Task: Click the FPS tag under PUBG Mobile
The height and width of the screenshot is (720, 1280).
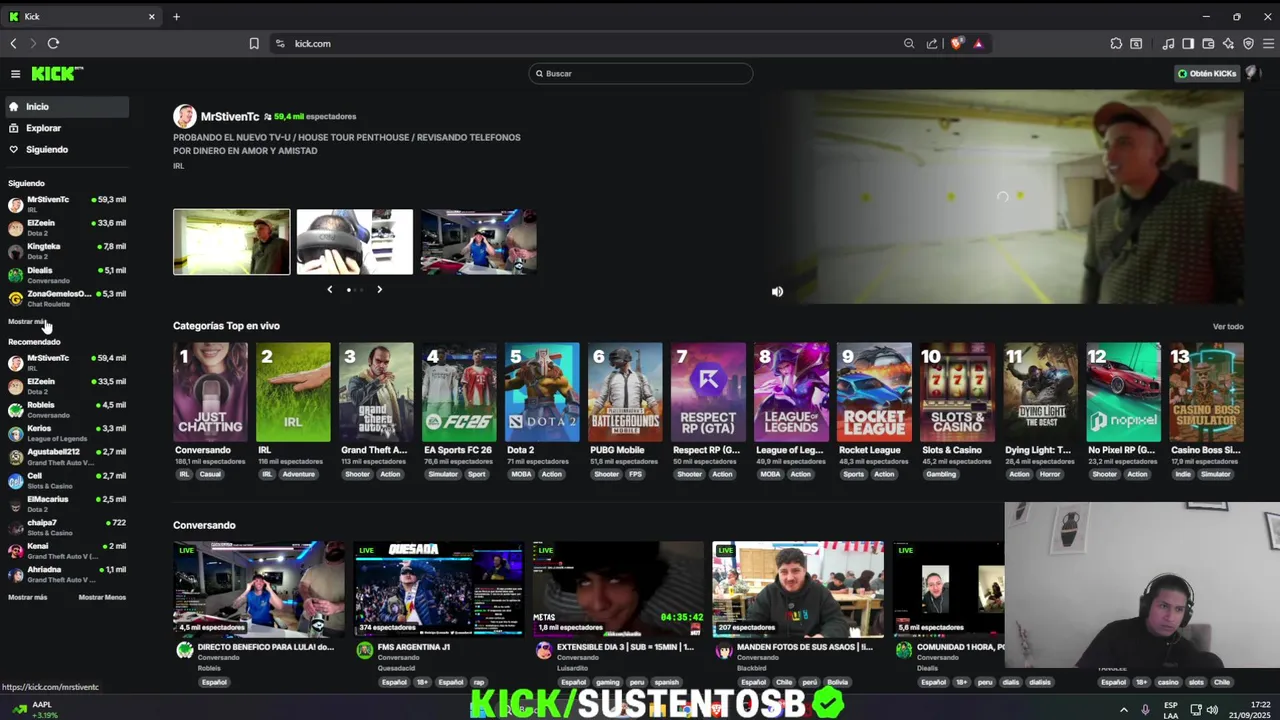Action: tap(635, 474)
